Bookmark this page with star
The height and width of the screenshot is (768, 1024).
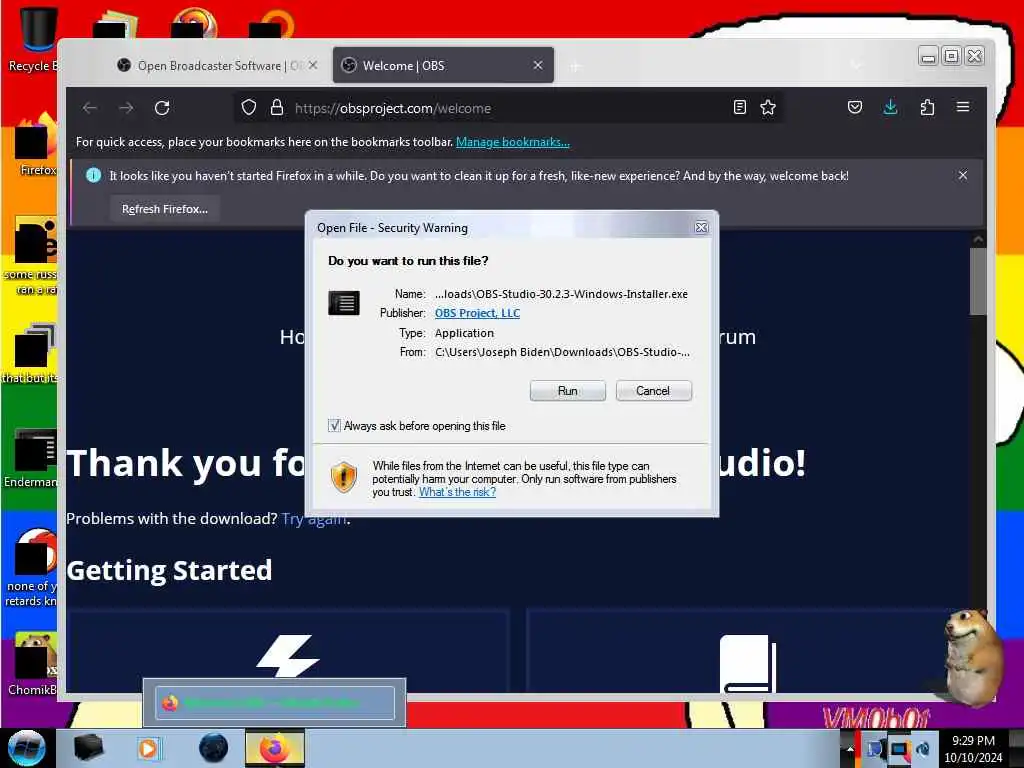pyautogui.click(x=768, y=108)
